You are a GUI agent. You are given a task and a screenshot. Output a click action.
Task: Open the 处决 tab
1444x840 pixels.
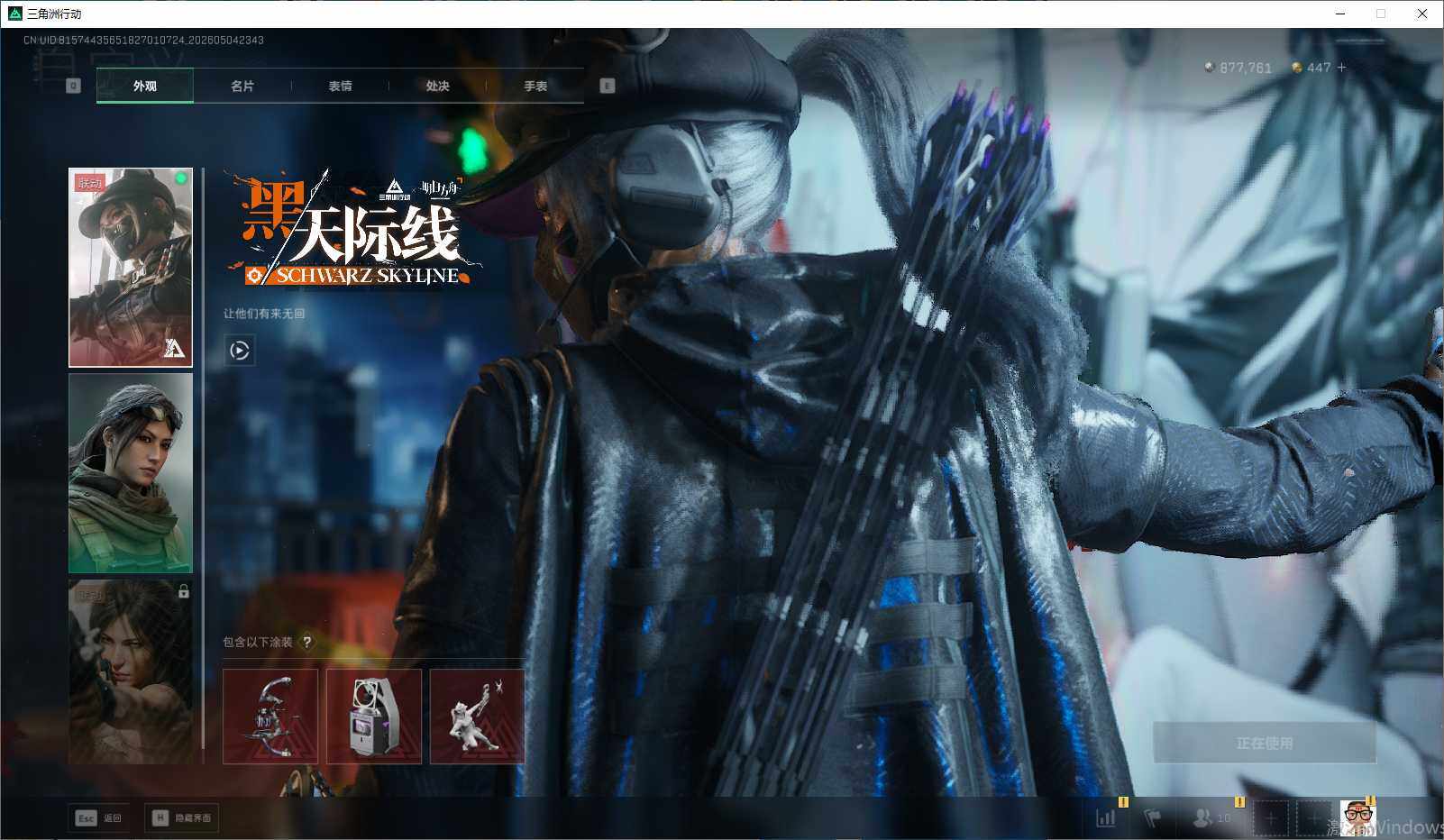pos(437,86)
